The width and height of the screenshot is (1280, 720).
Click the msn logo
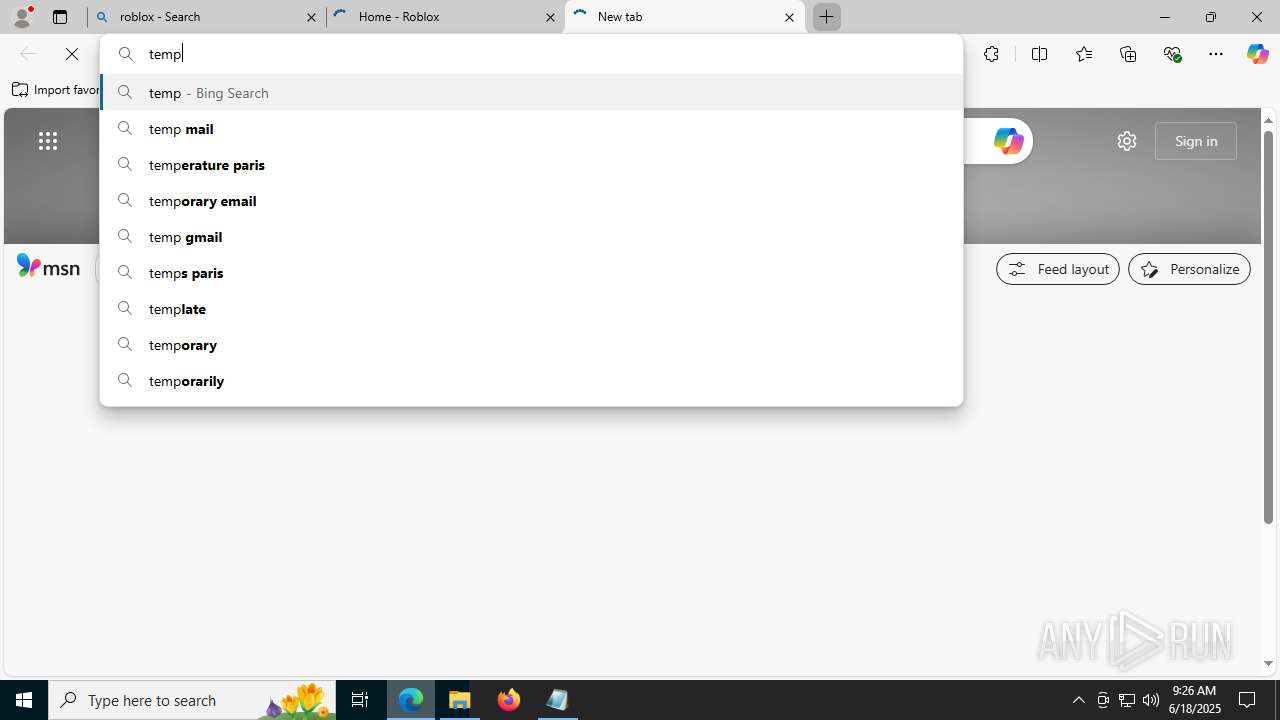(48, 267)
